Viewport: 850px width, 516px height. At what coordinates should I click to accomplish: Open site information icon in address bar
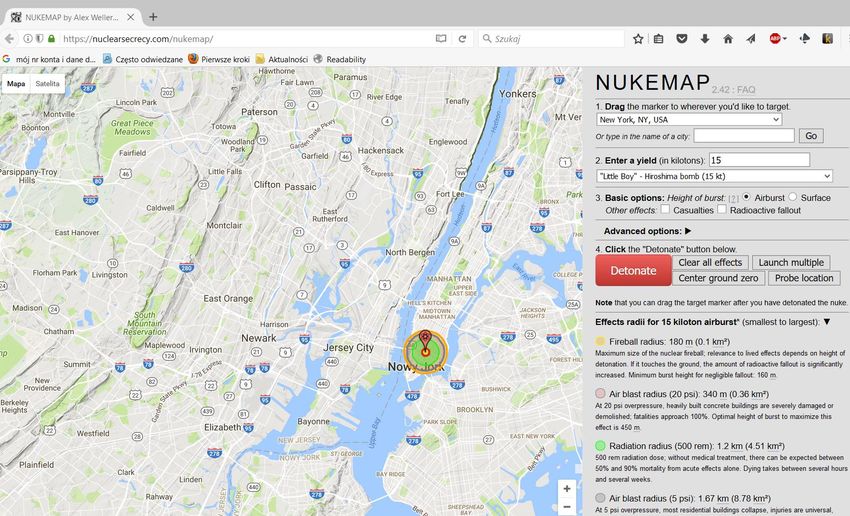tap(28, 39)
